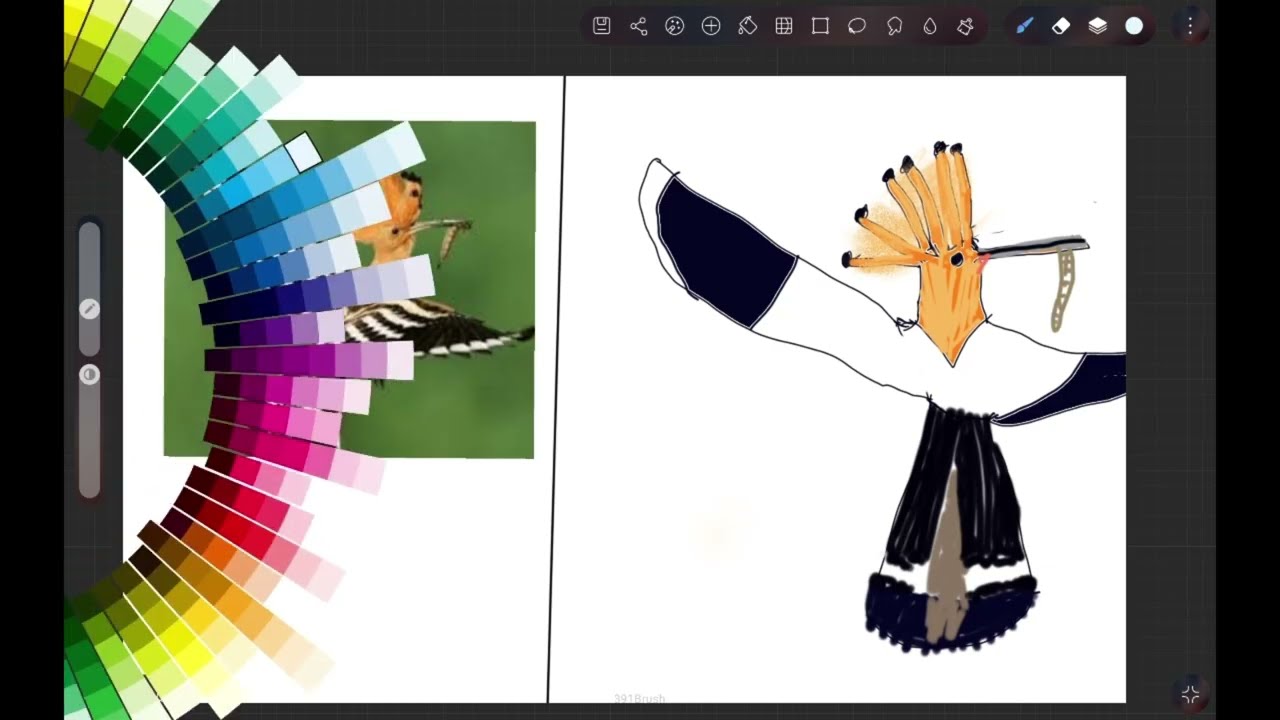Select the transform rectangle tool
Image resolution: width=1280 pixels, height=720 pixels.
(x=820, y=26)
